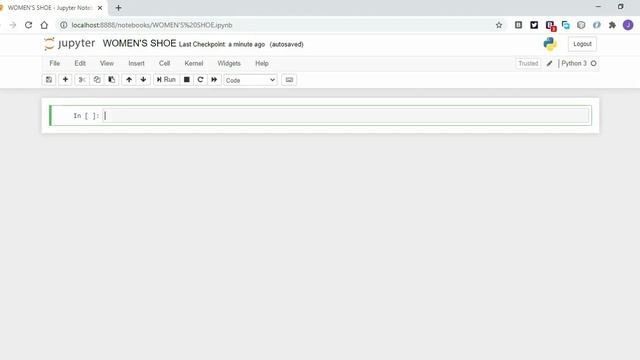The image size is (640, 360).
Task: Click the Last Checkpoint status text
Action: [x=222, y=44]
